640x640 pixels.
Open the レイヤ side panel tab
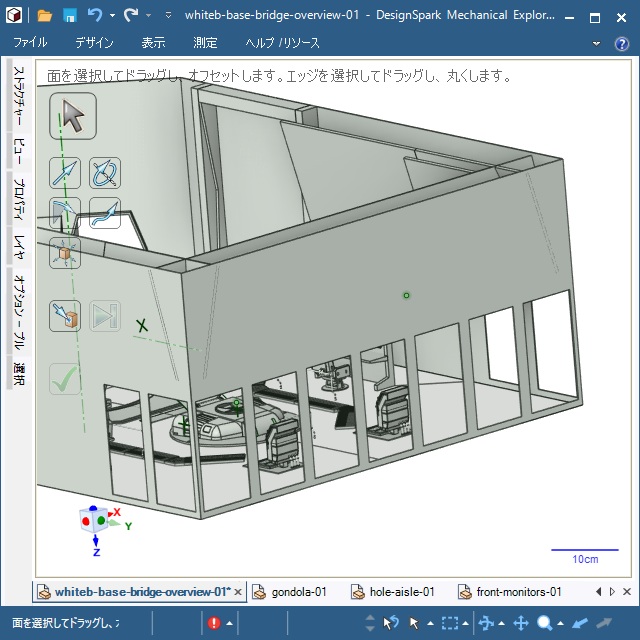pyautogui.click(x=19, y=247)
